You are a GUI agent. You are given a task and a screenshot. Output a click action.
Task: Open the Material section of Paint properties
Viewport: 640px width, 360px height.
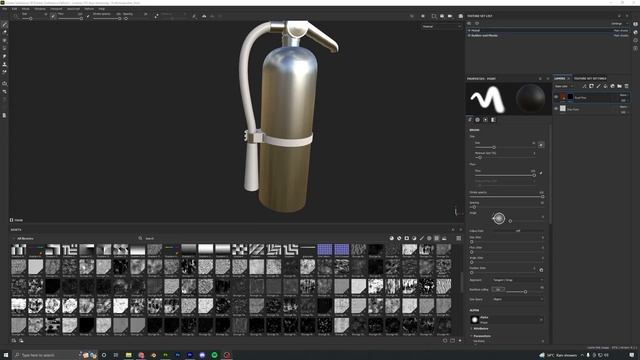493,120
